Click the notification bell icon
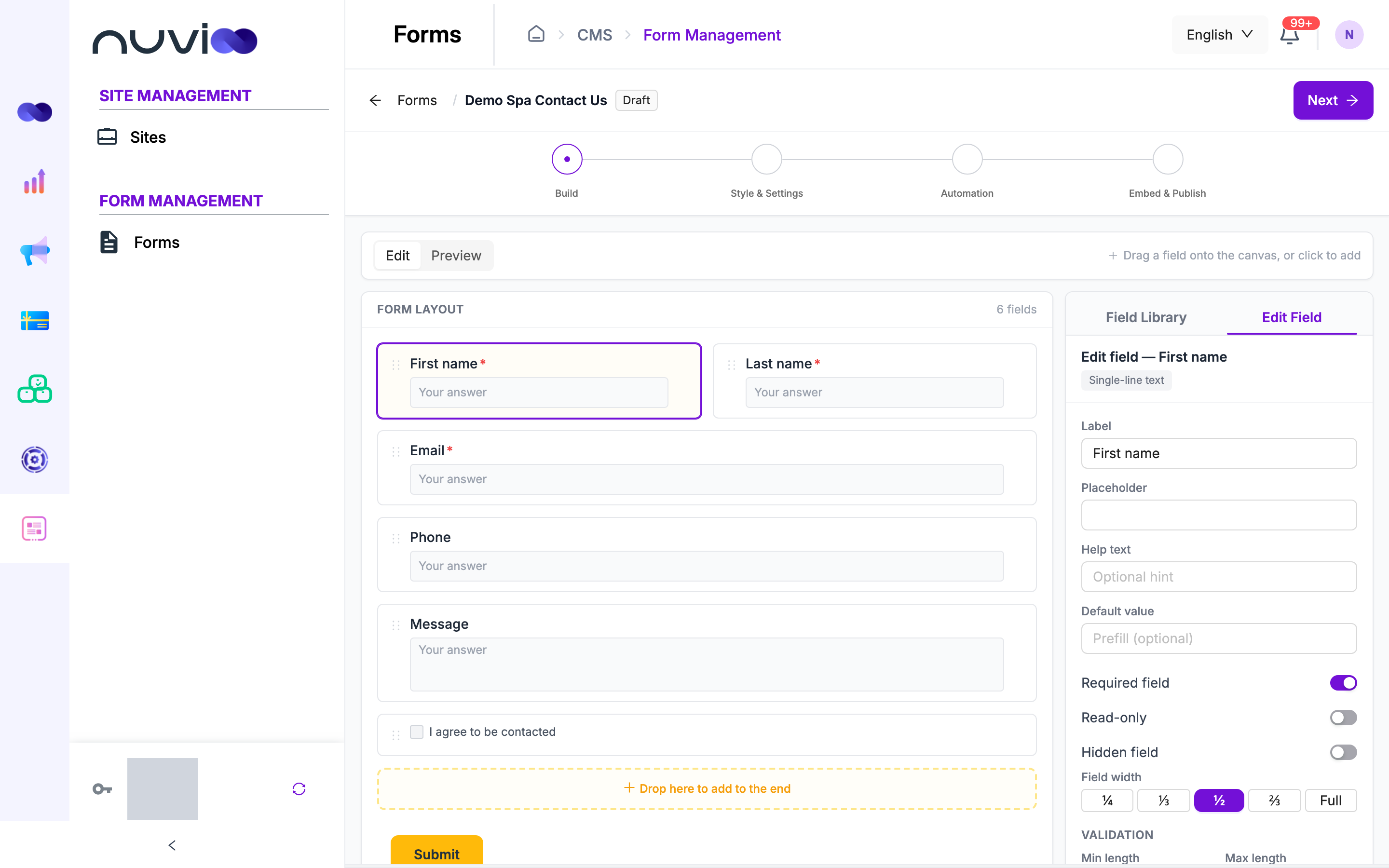The width and height of the screenshot is (1389, 868). (1289, 35)
